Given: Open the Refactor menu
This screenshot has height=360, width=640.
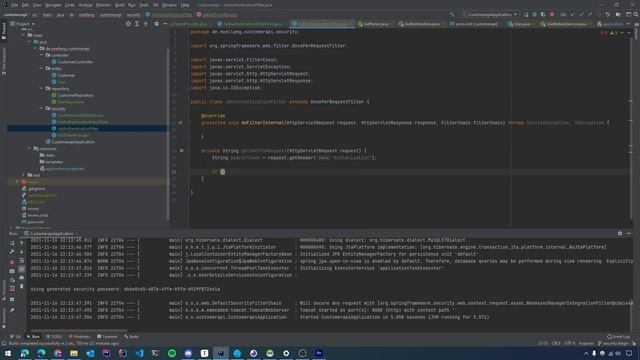Looking at the screenshot, I should pyautogui.click(x=103, y=5).
